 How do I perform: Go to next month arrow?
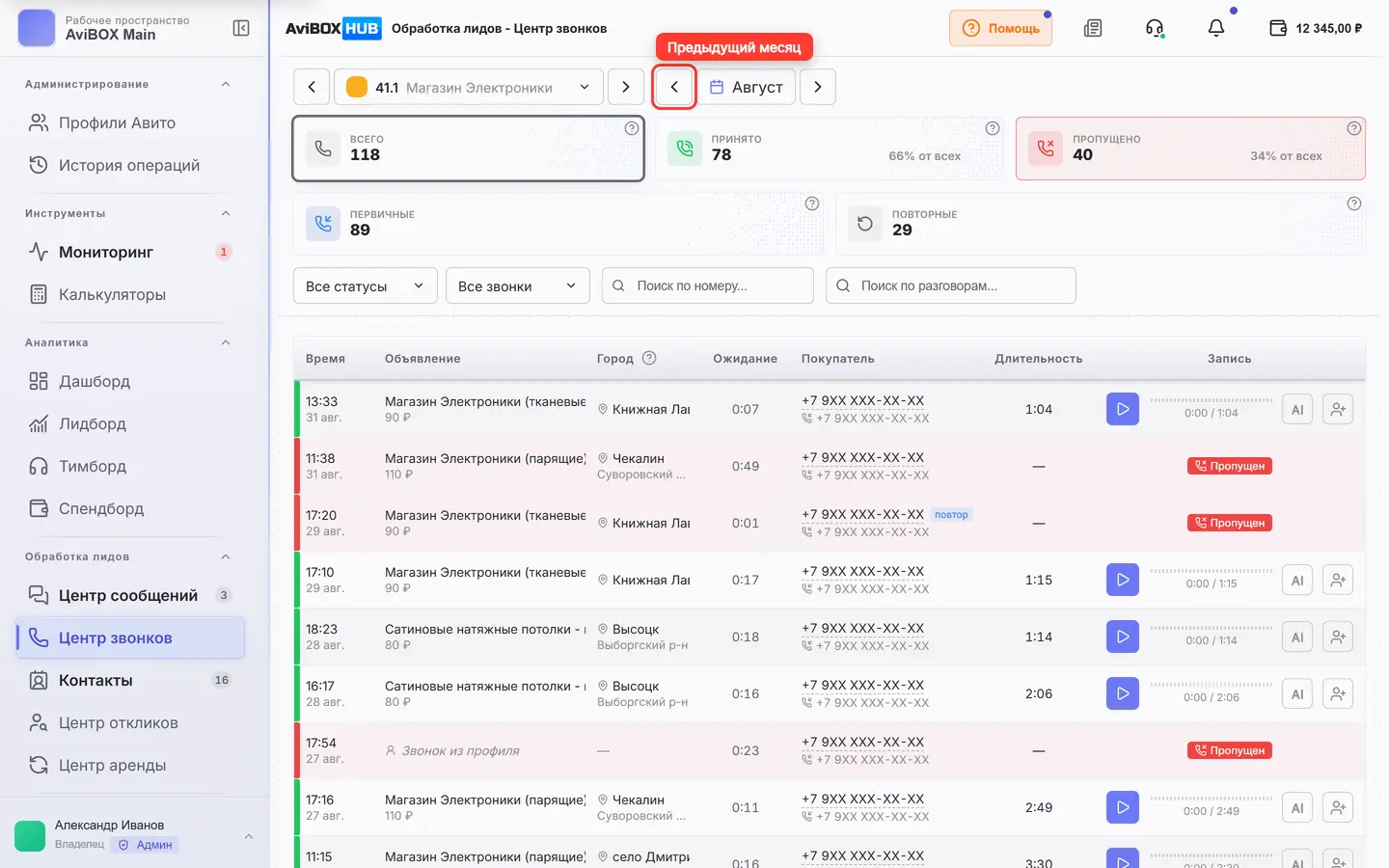[x=818, y=87]
